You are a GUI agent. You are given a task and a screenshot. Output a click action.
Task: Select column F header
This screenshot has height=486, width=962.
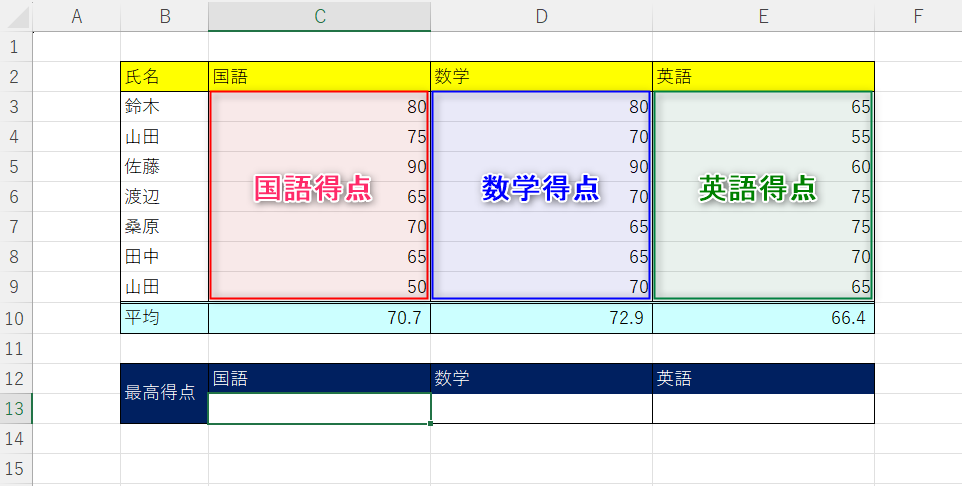[918, 16]
